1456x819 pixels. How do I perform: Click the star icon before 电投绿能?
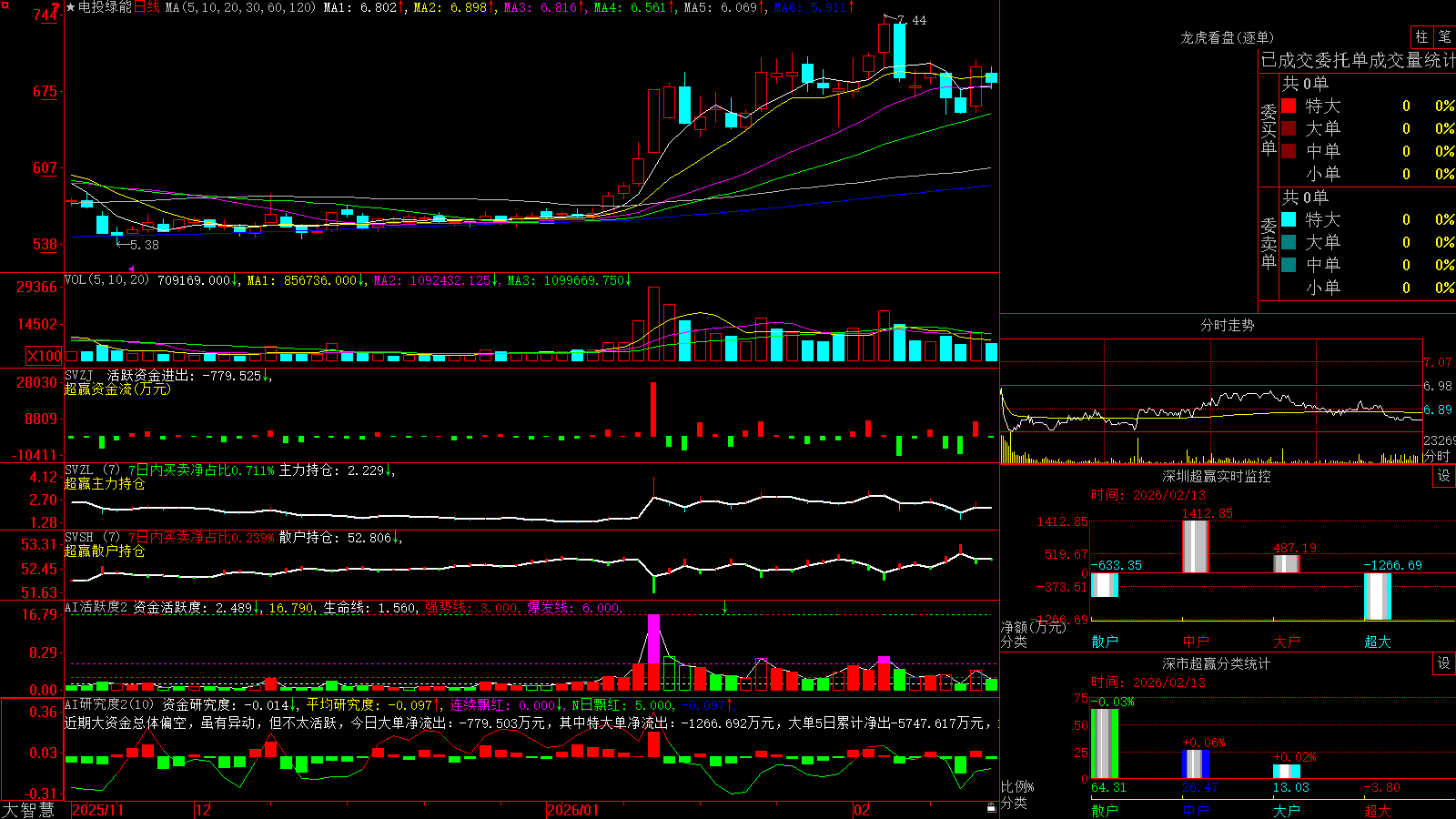tap(70, 7)
